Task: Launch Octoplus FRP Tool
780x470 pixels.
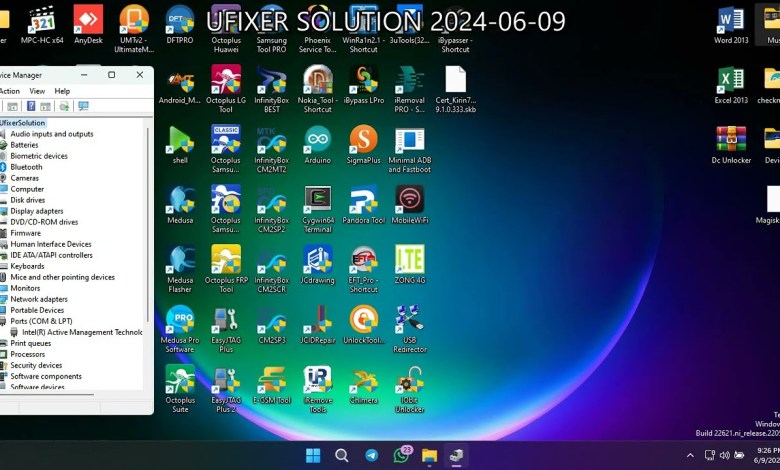Action: pyautogui.click(x=226, y=269)
